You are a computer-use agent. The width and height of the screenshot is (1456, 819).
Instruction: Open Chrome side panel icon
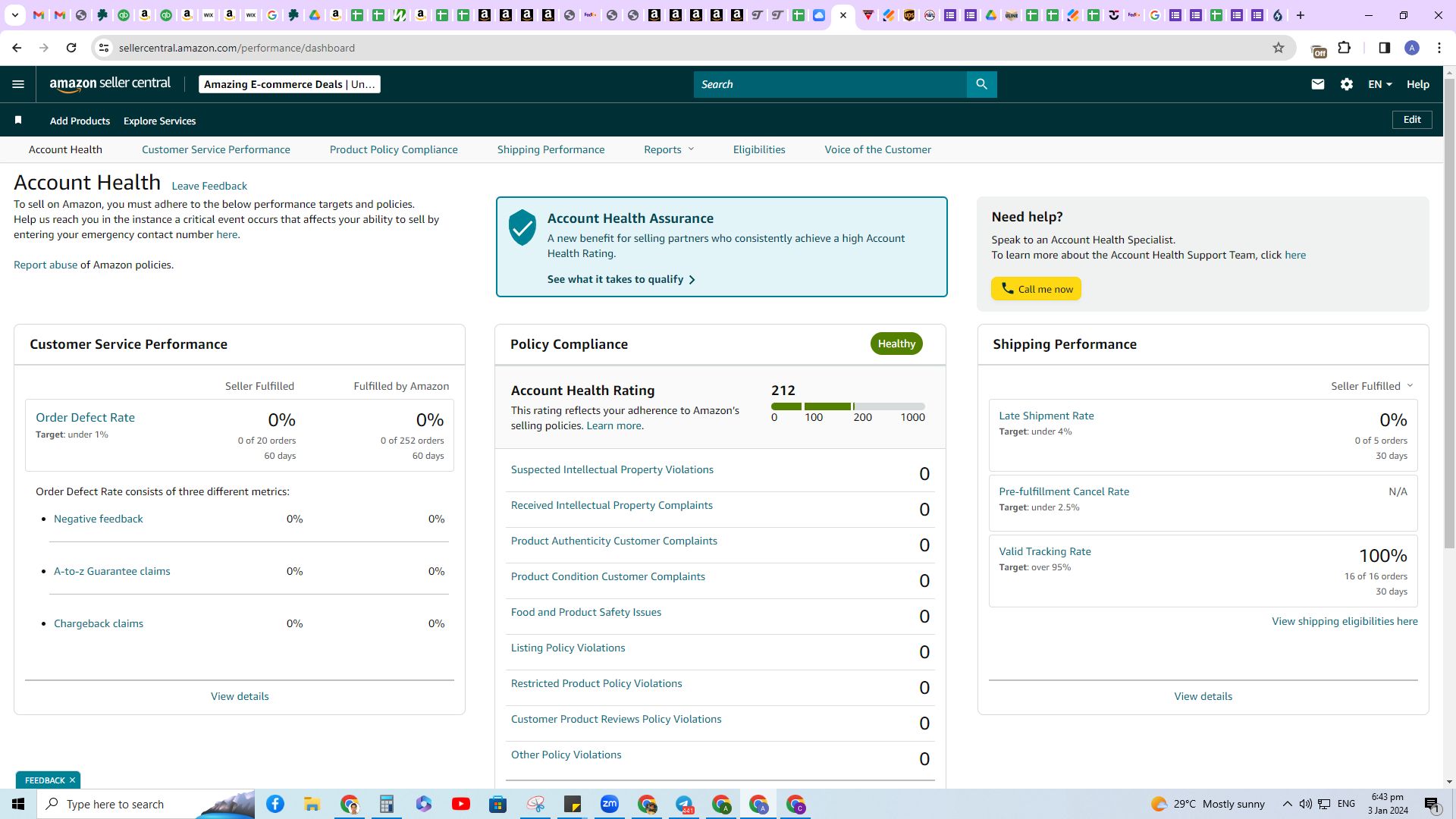(x=1384, y=48)
